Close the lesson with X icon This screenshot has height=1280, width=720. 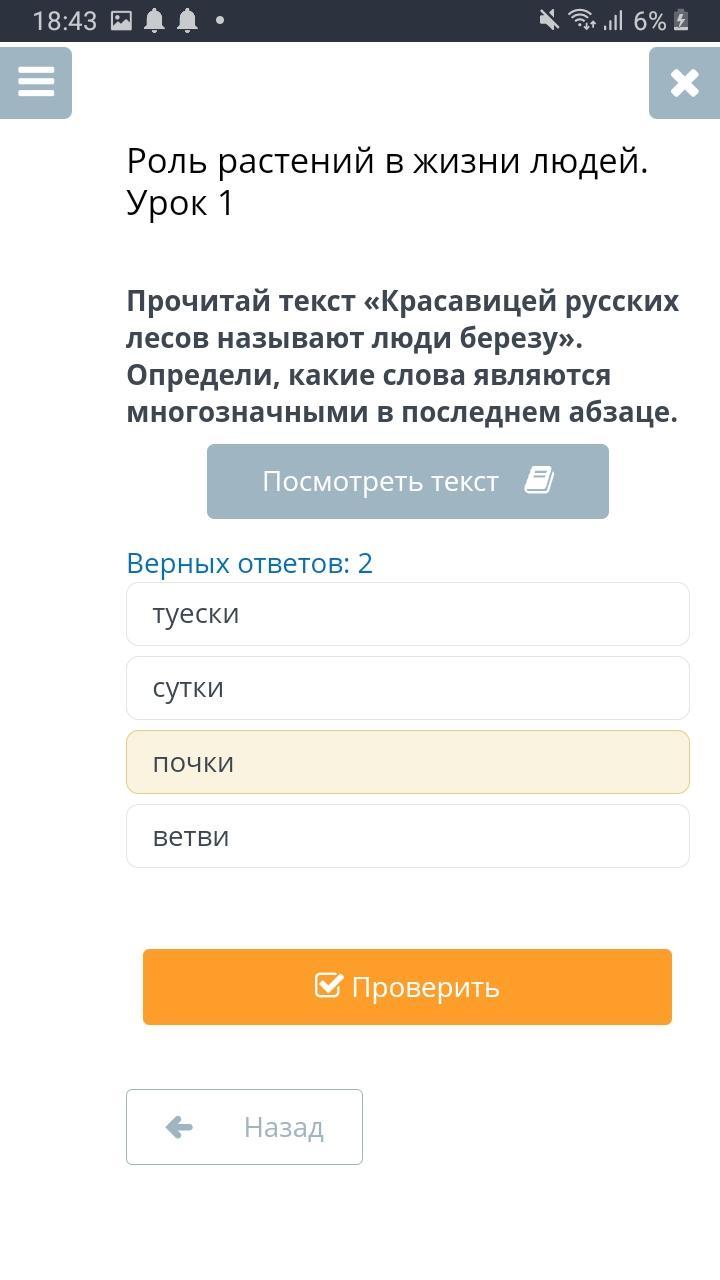(684, 83)
